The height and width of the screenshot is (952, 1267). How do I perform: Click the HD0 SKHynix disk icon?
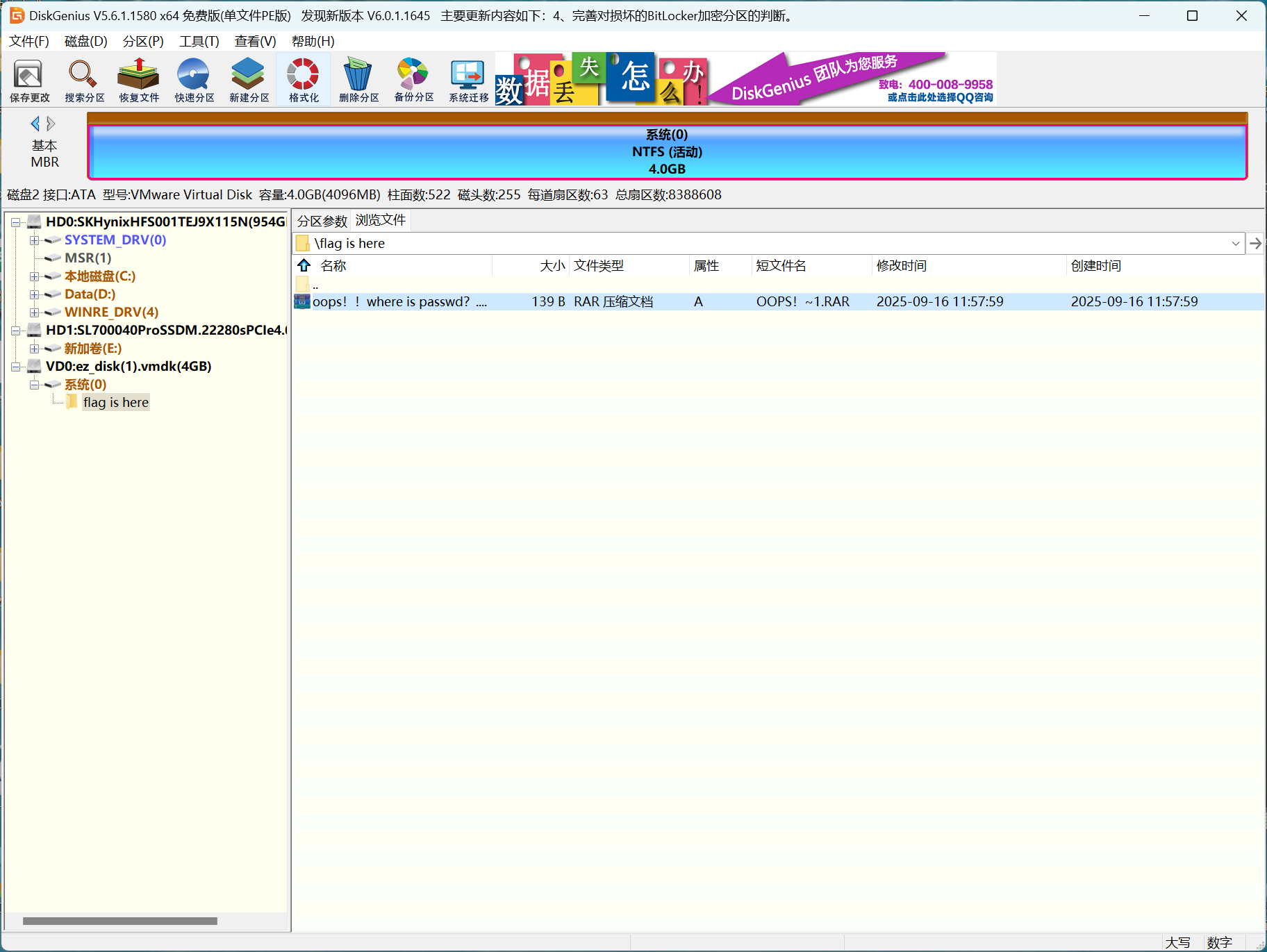[34, 222]
